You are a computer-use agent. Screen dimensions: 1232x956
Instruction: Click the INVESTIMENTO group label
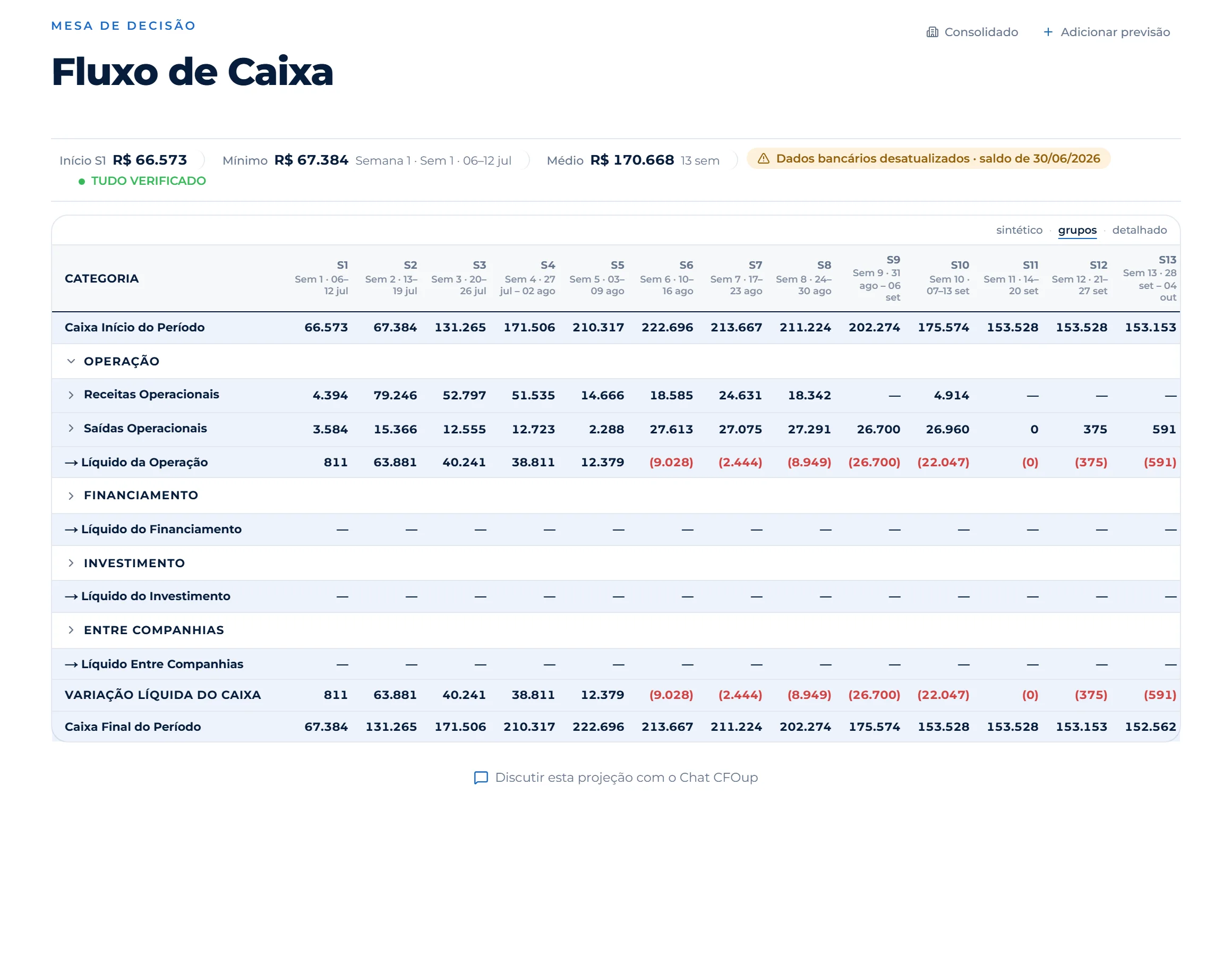[x=134, y=562]
